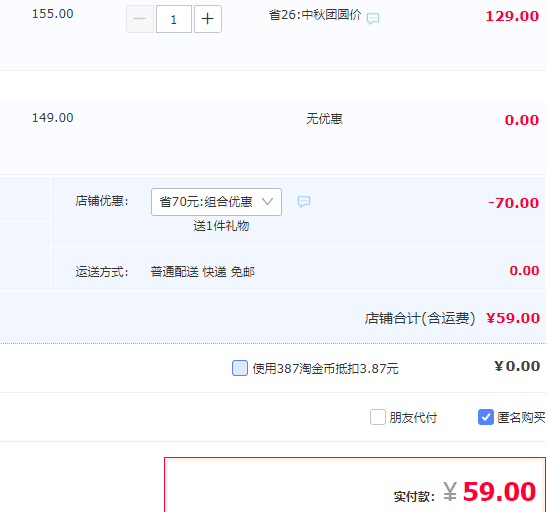The image size is (549, 512).
Task: Click the 送1件礼物 gift text
Action: pyautogui.click(x=221, y=226)
